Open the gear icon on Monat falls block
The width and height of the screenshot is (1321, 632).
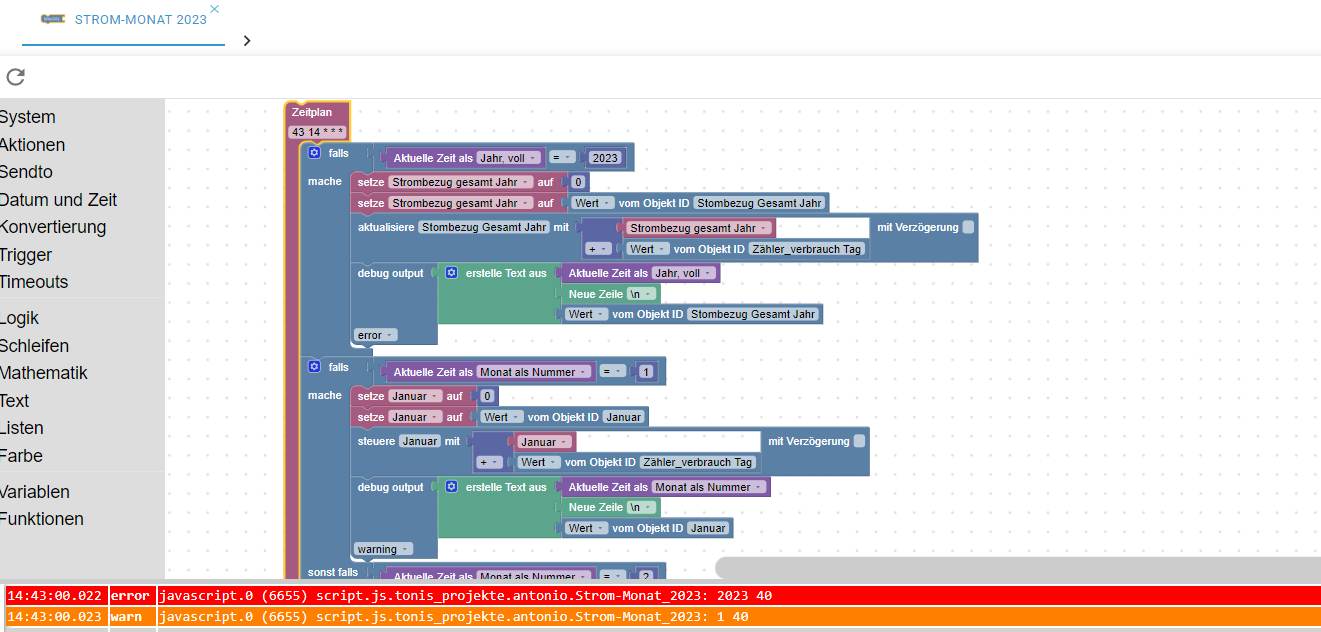pyautogui.click(x=314, y=367)
